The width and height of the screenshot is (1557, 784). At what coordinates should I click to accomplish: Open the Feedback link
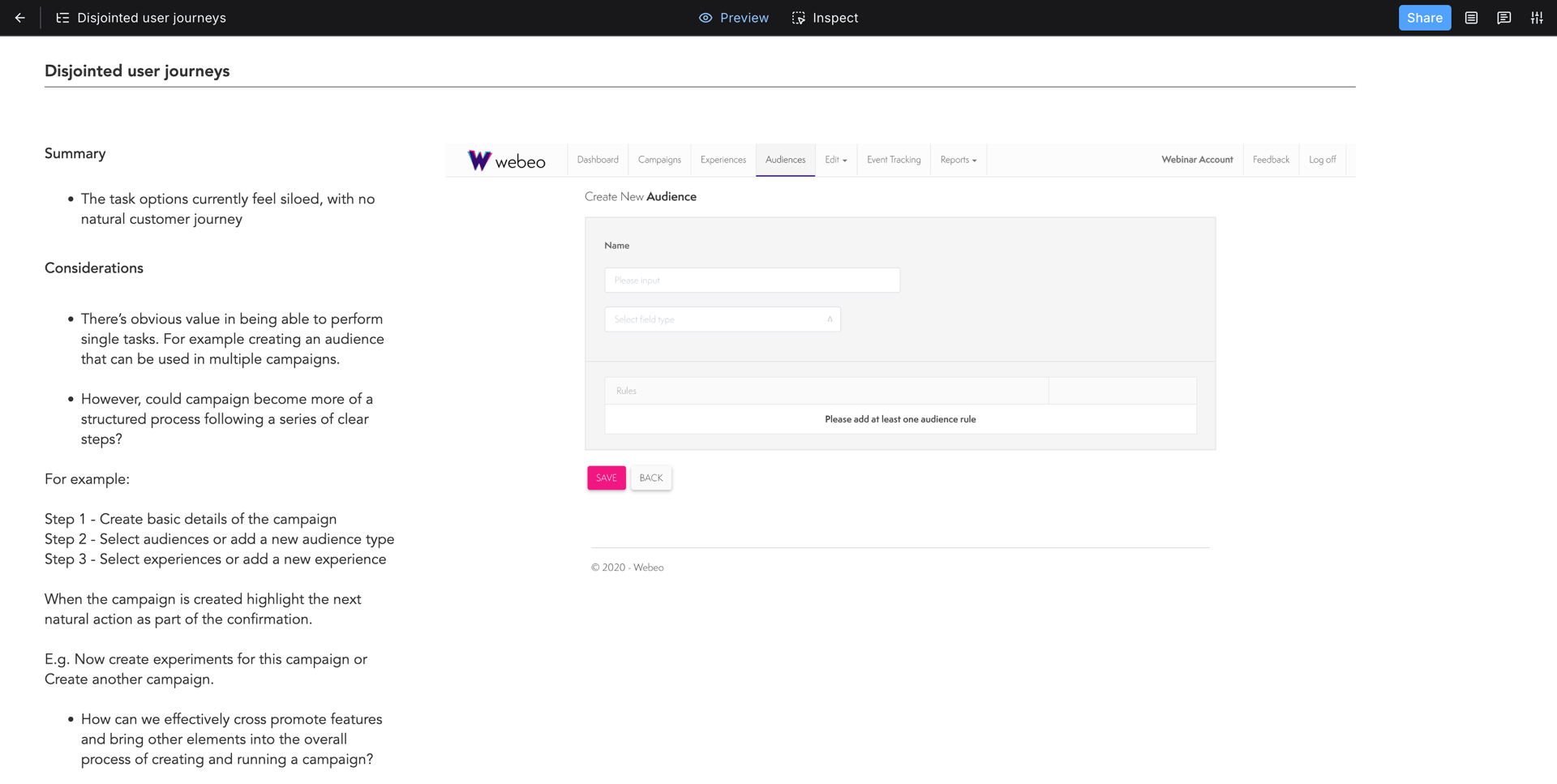click(1271, 160)
